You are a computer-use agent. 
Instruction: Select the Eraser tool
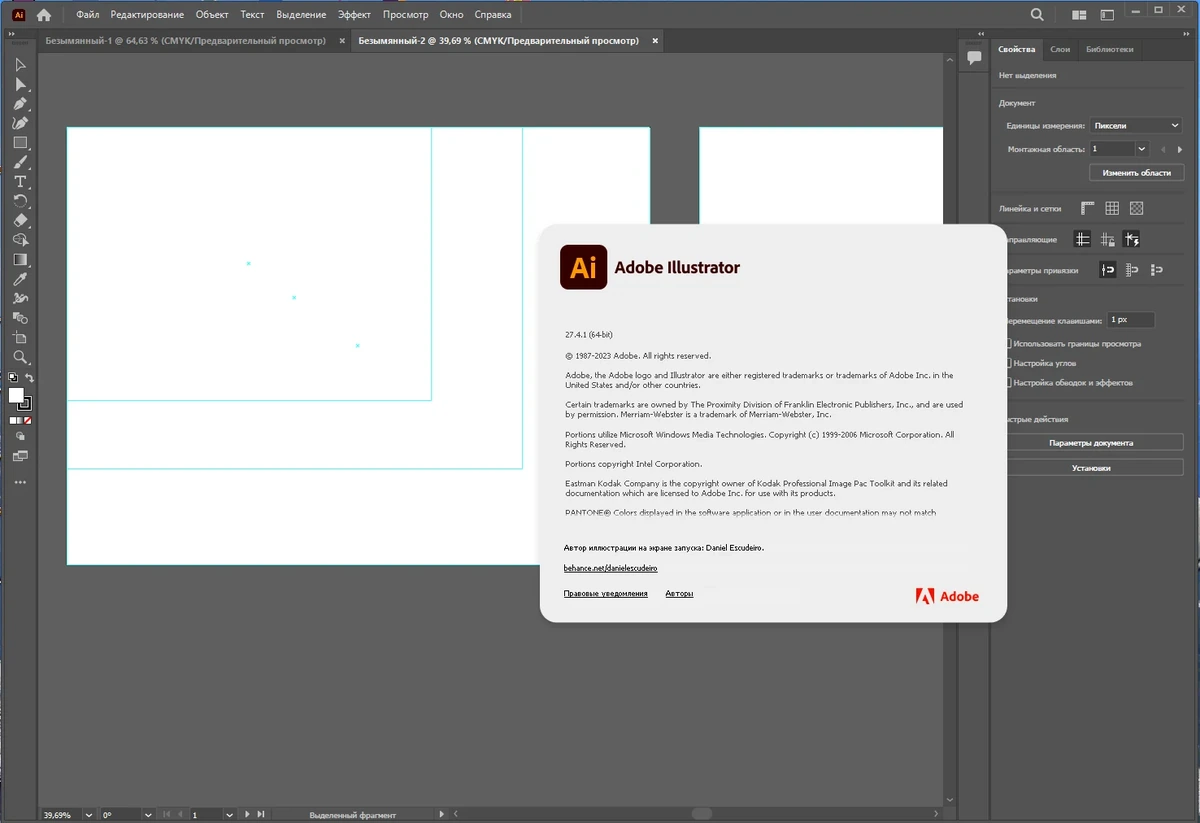[20, 221]
